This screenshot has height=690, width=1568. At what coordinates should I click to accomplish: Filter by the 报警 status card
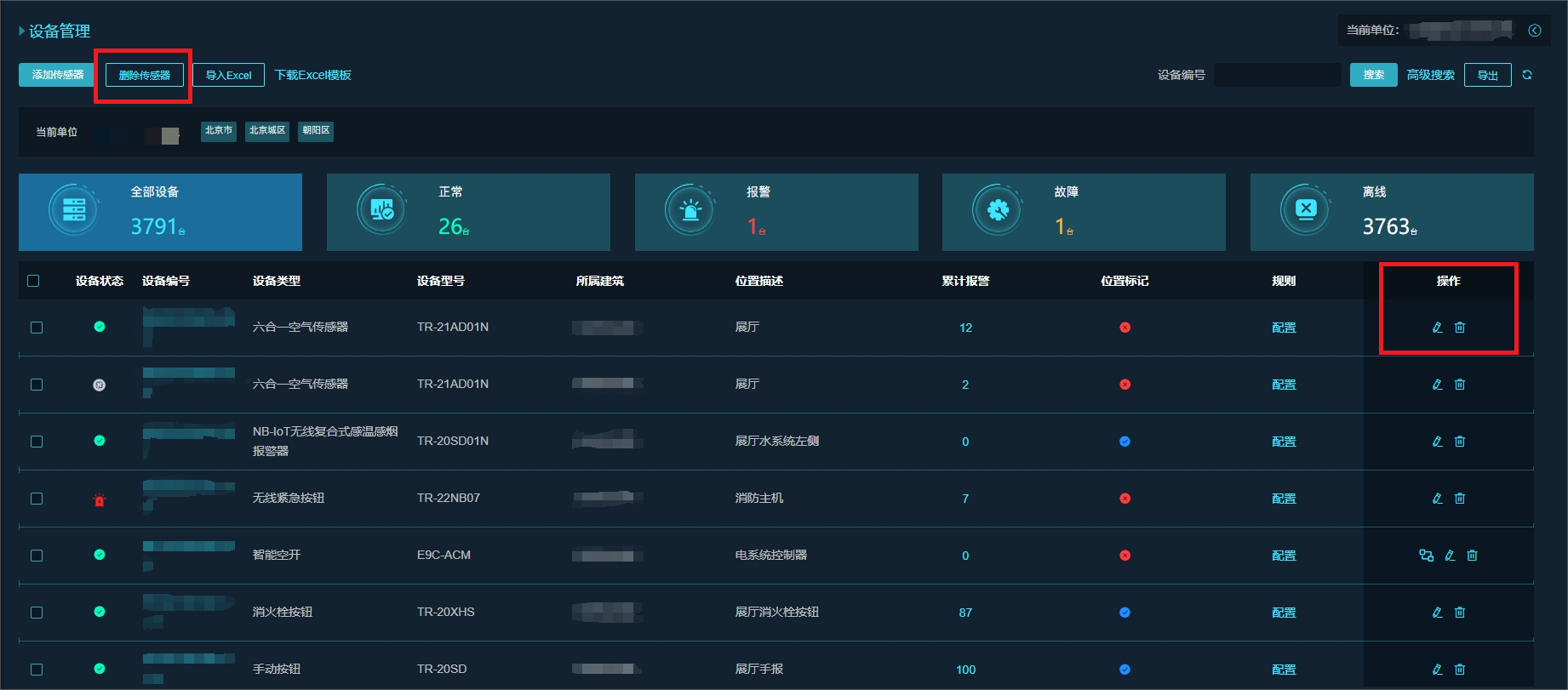tap(776, 212)
